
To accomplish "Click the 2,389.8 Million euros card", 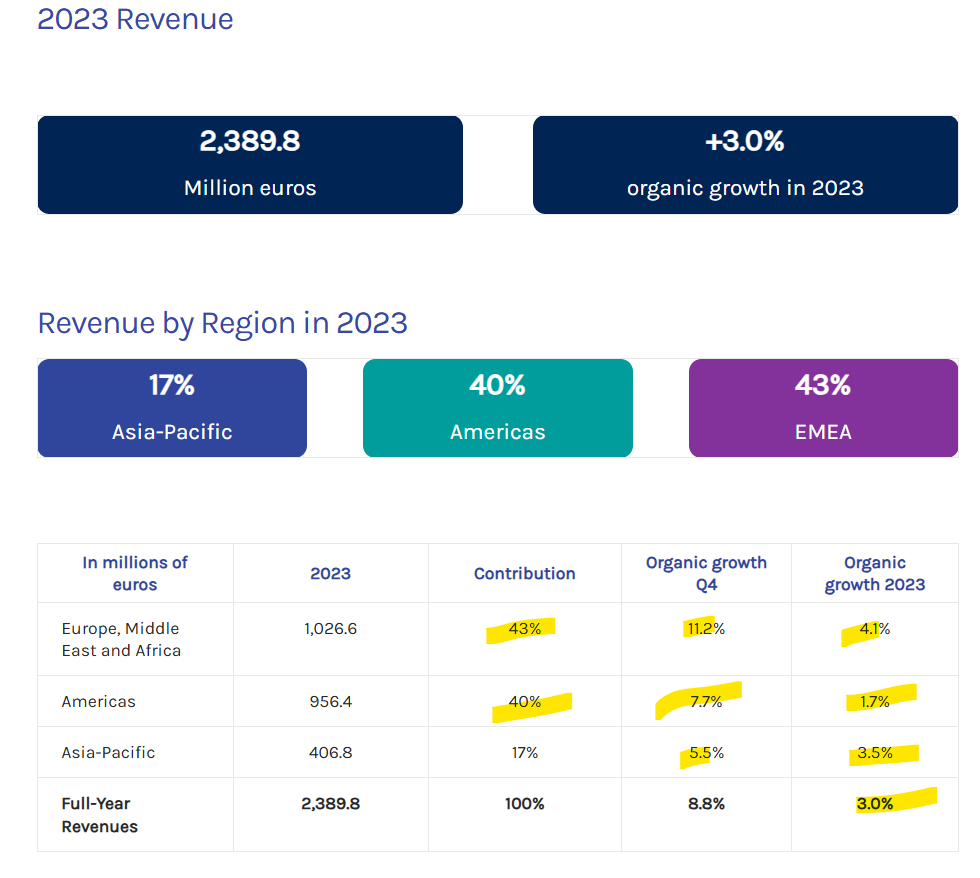I will tap(250, 165).
